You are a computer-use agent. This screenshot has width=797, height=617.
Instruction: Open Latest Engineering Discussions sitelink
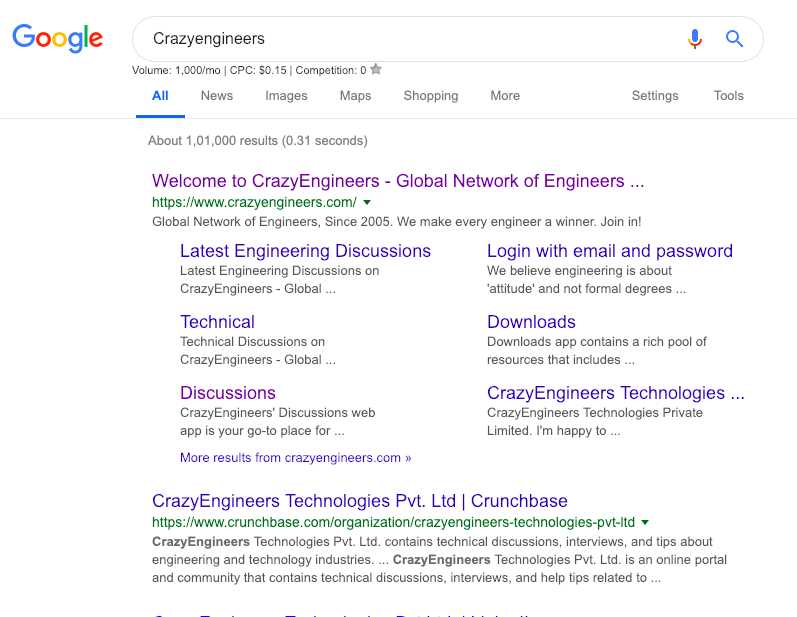[305, 251]
